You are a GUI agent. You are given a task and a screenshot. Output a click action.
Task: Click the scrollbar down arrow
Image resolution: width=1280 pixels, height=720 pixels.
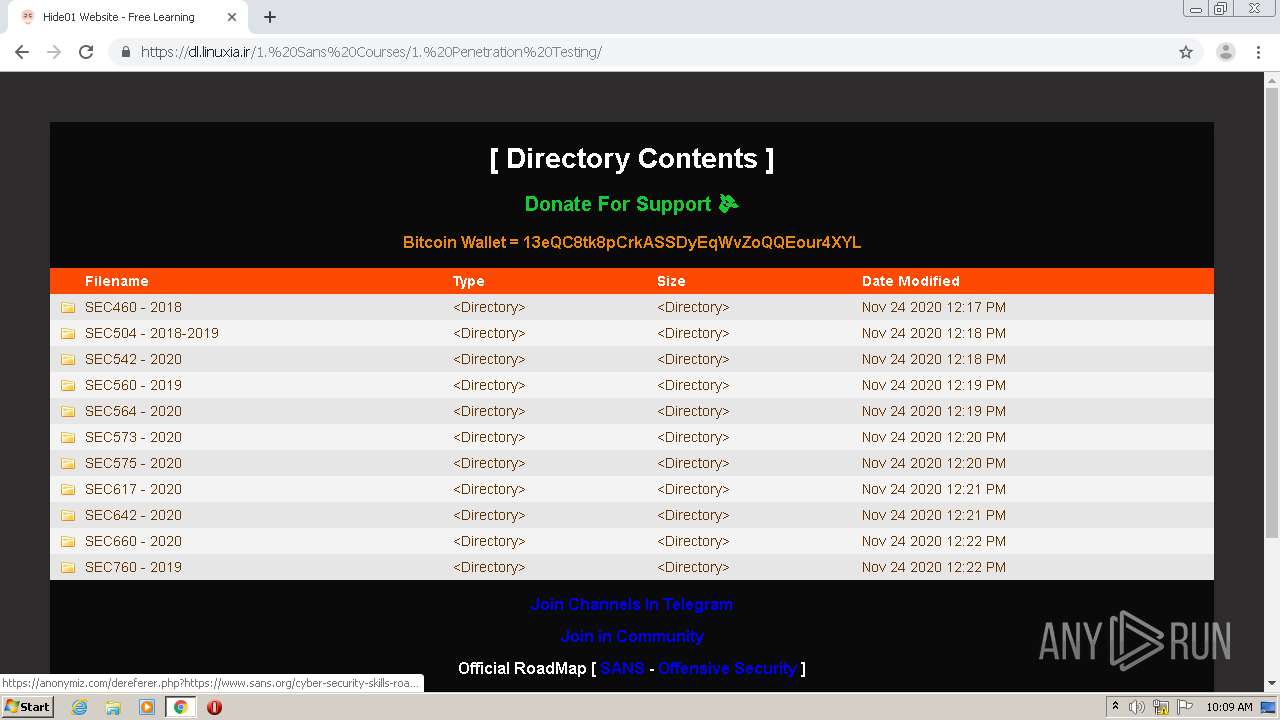point(1272,684)
